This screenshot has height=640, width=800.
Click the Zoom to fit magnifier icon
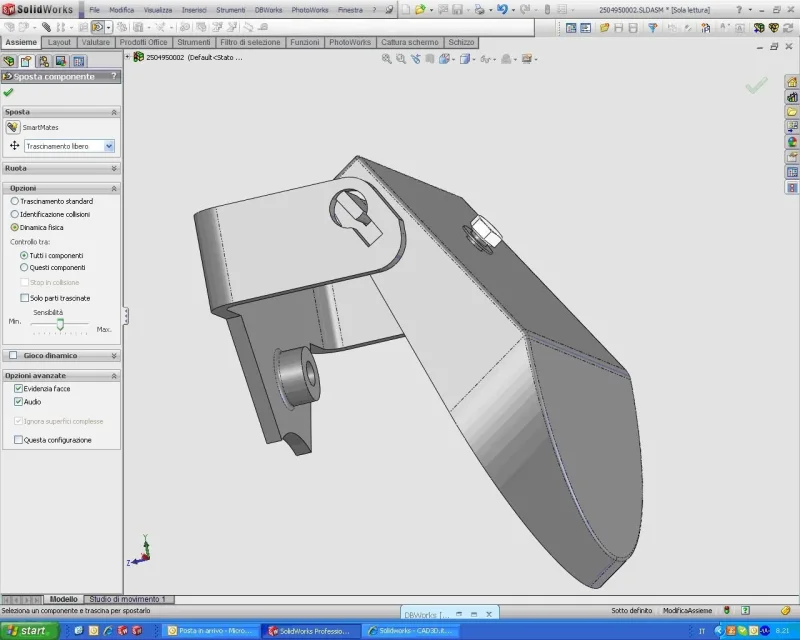[387, 59]
